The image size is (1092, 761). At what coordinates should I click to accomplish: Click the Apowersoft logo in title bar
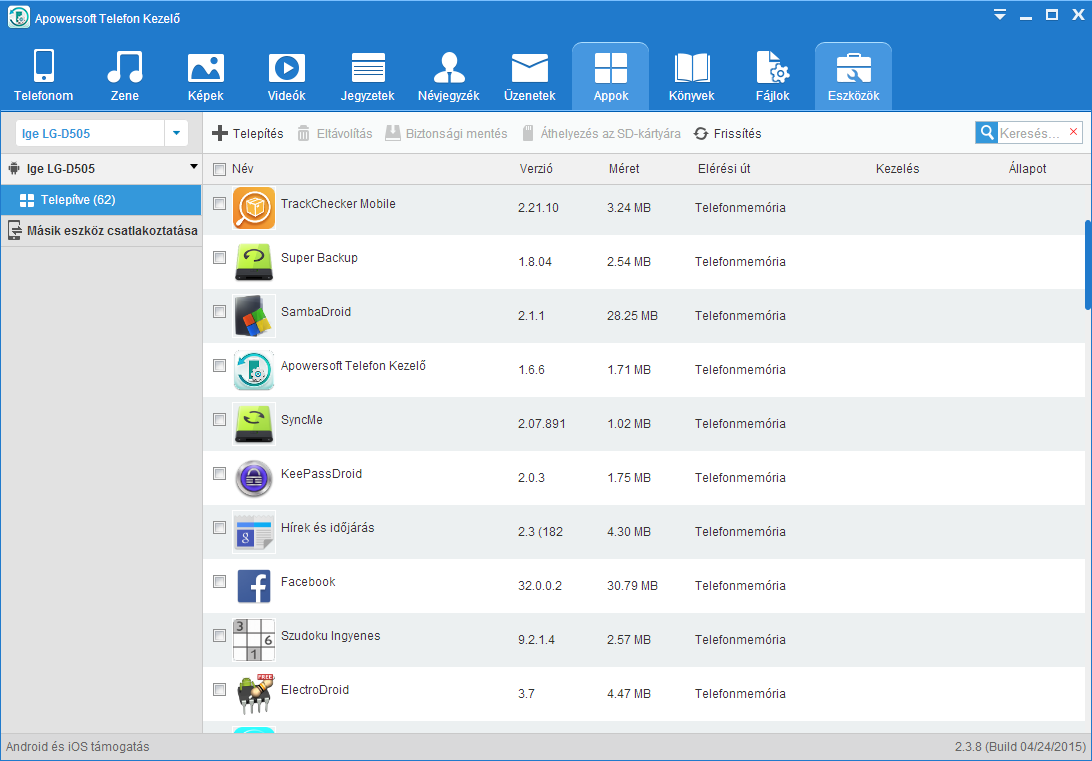pyautogui.click(x=19, y=17)
